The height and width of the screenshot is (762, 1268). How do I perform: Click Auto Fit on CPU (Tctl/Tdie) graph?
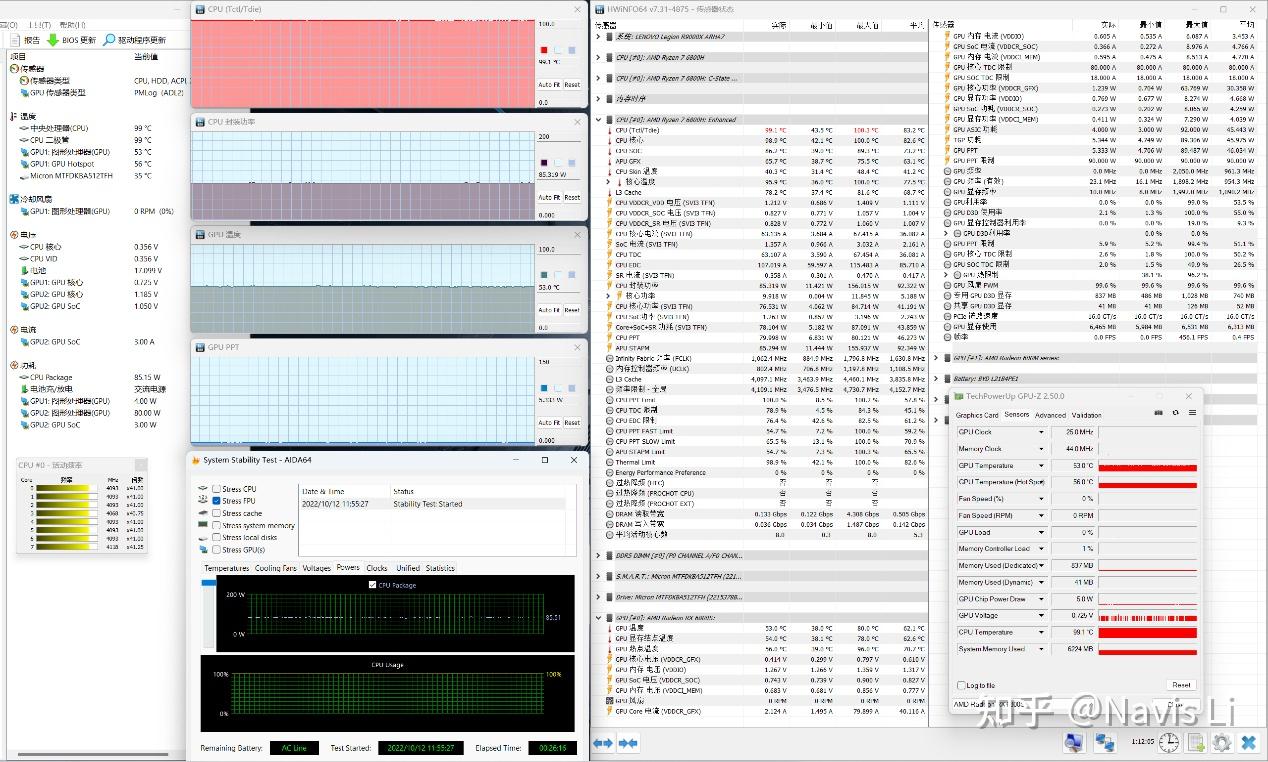click(549, 85)
